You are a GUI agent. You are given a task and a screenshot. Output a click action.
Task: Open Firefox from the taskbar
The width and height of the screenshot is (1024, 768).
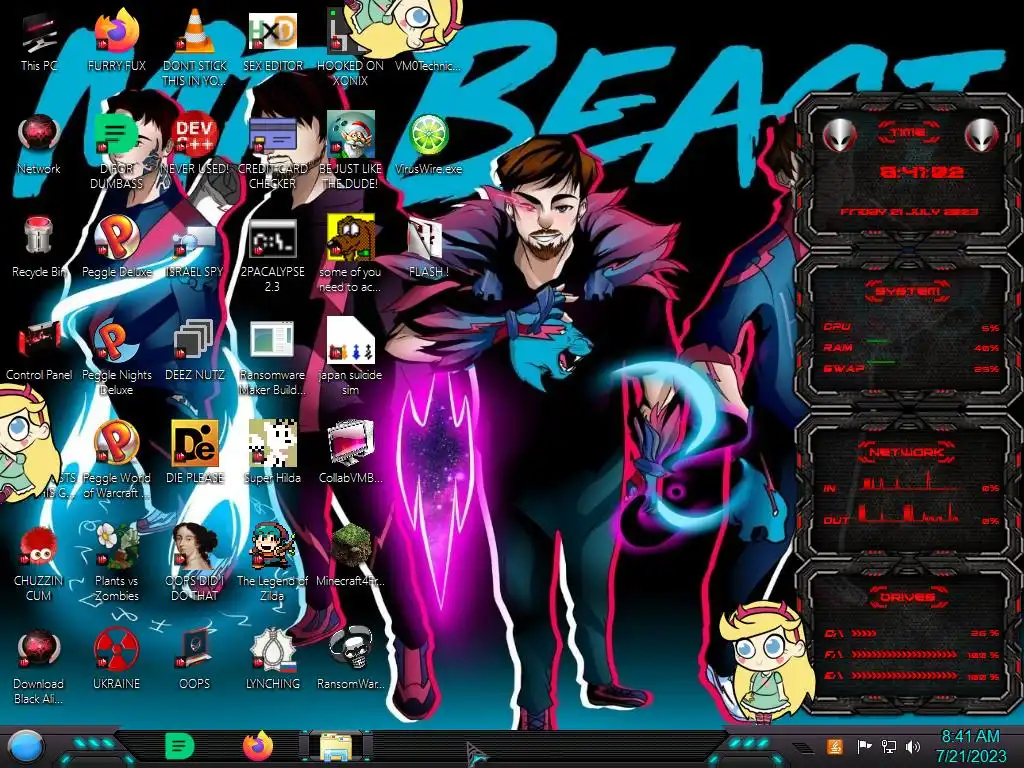[258, 746]
